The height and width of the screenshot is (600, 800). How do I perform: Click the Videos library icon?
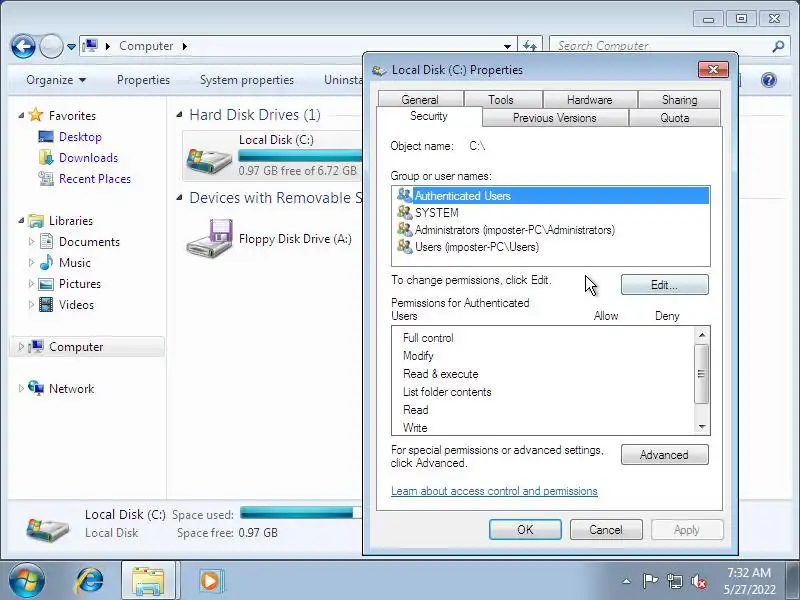[46, 305]
